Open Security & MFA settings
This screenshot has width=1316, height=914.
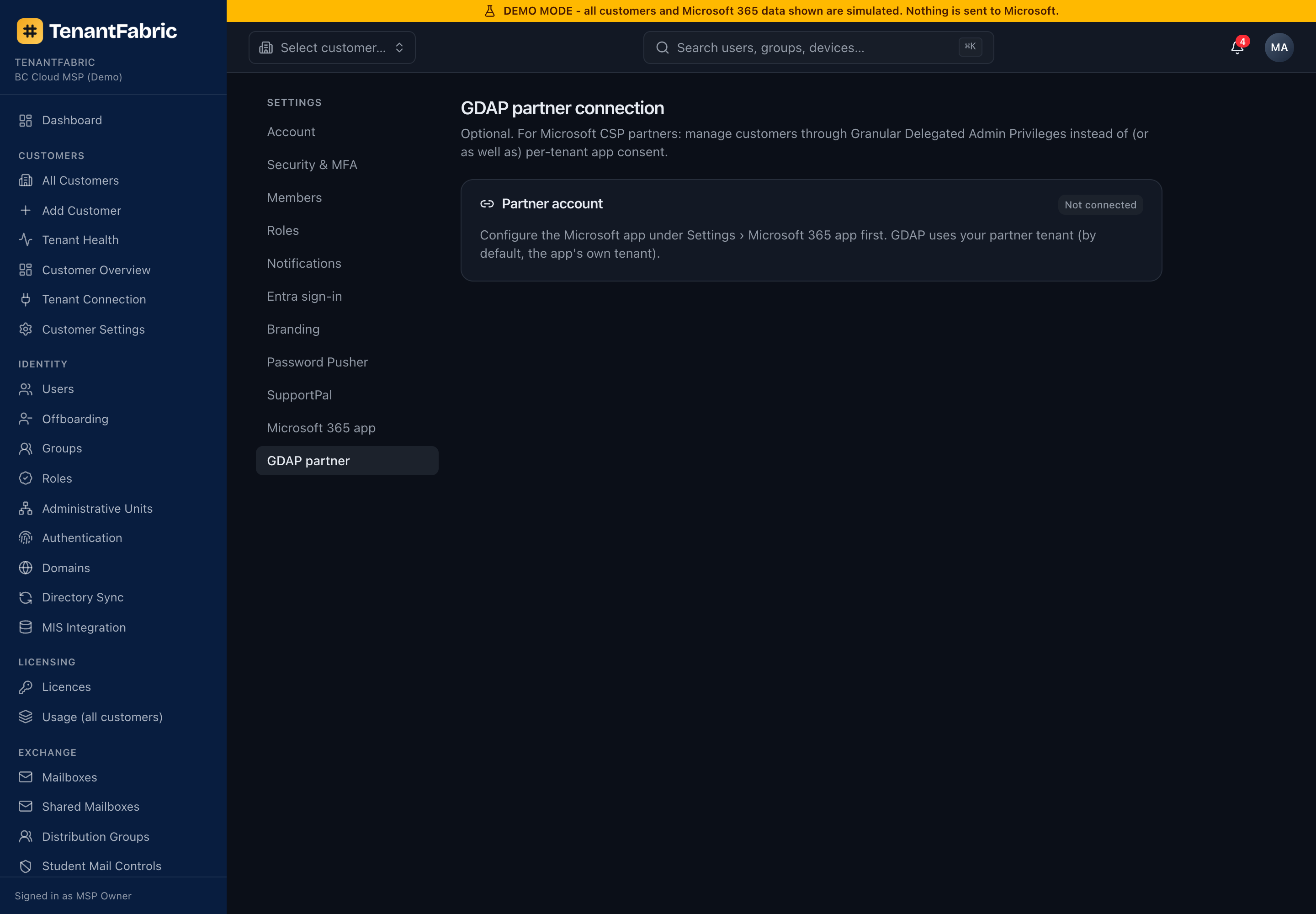click(347, 165)
